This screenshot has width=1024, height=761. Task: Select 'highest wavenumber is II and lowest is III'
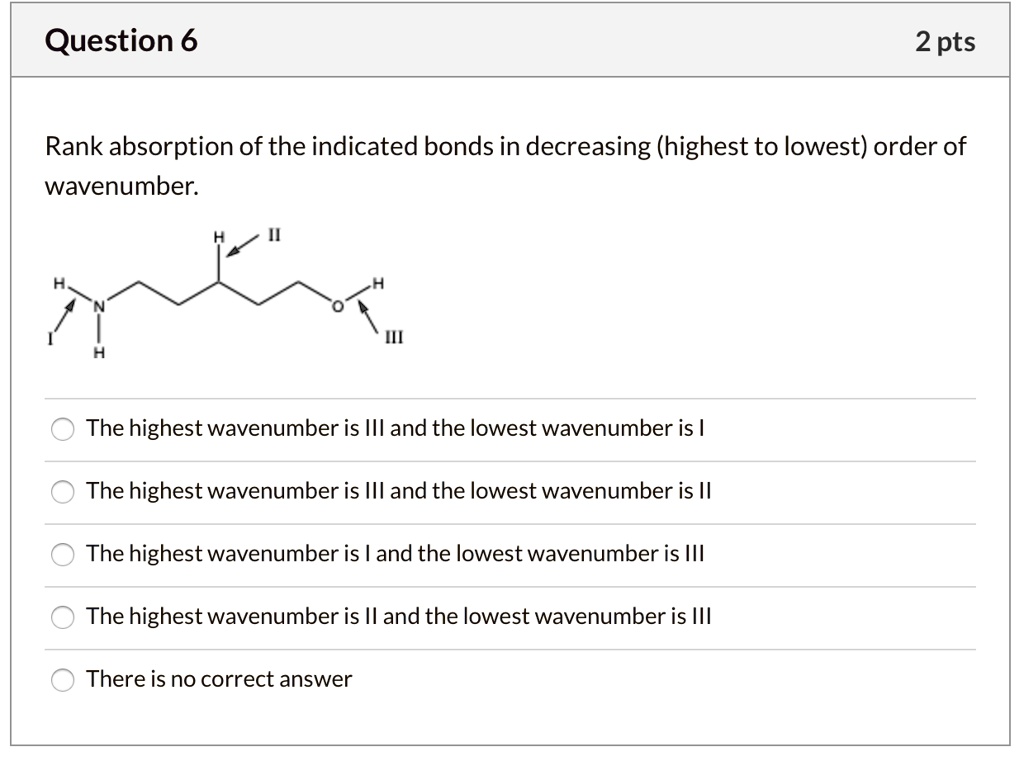point(63,617)
